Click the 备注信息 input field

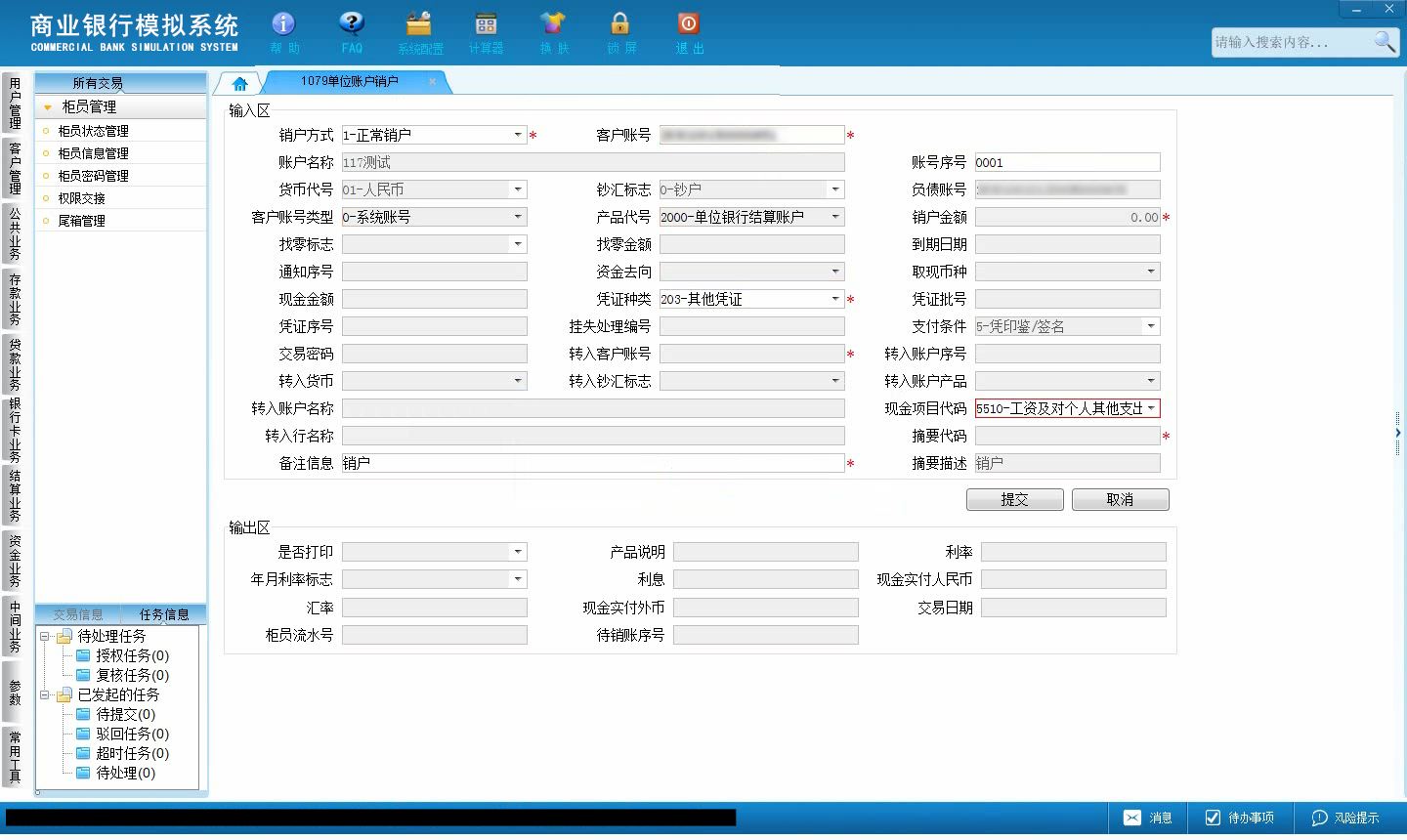point(593,463)
